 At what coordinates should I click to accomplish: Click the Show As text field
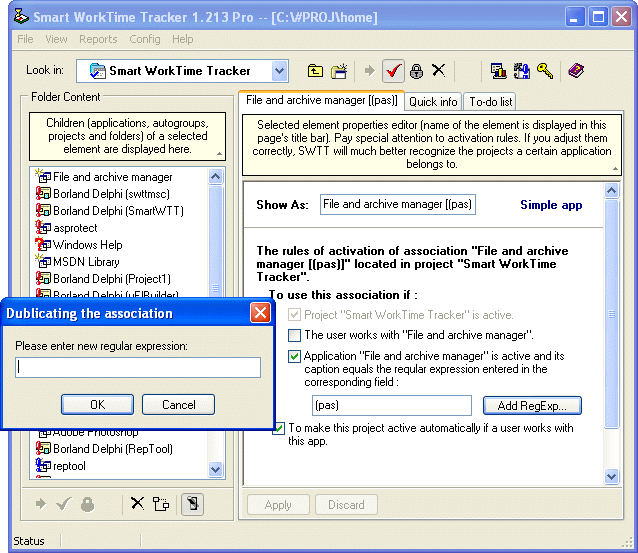(398, 204)
